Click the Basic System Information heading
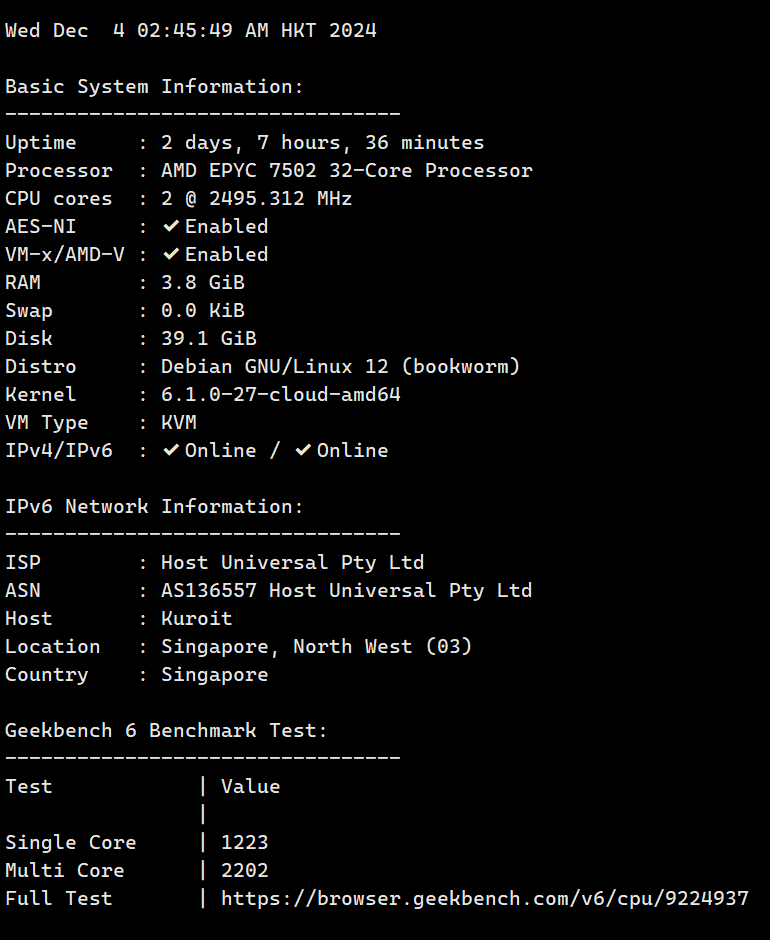This screenshot has width=770, height=940. pos(154,86)
